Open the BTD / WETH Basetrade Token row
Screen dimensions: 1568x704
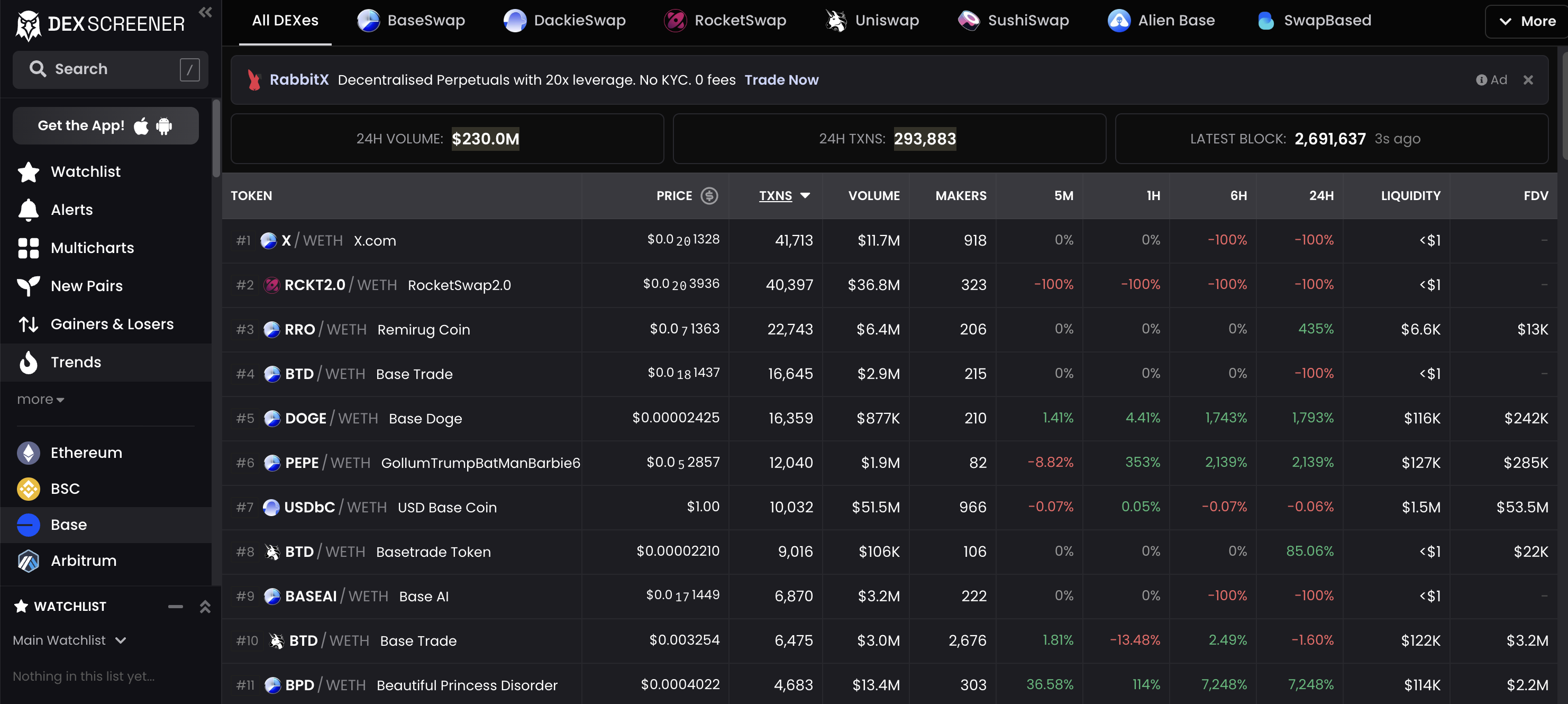[889, 552]
